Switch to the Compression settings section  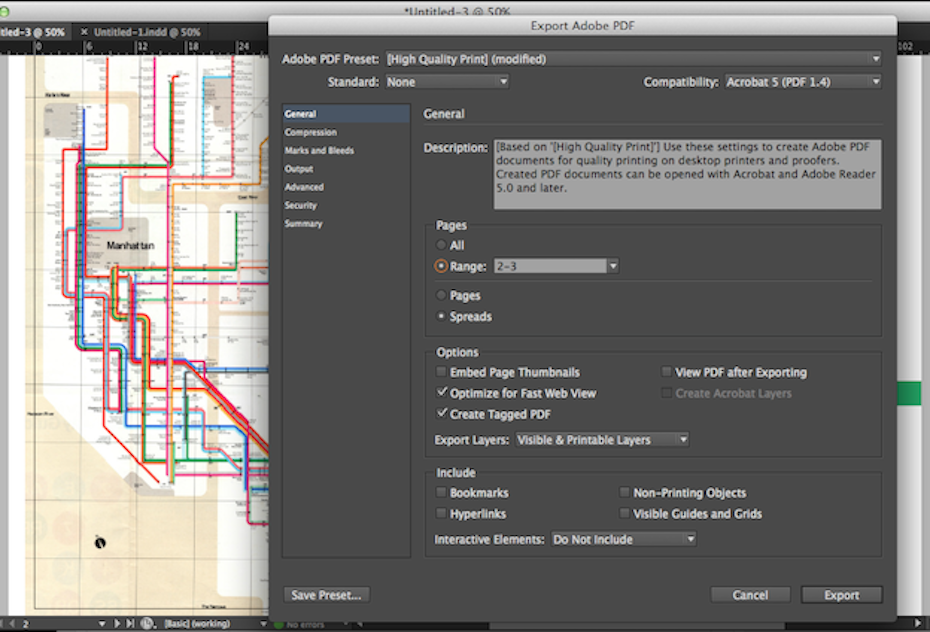[310, 132]
